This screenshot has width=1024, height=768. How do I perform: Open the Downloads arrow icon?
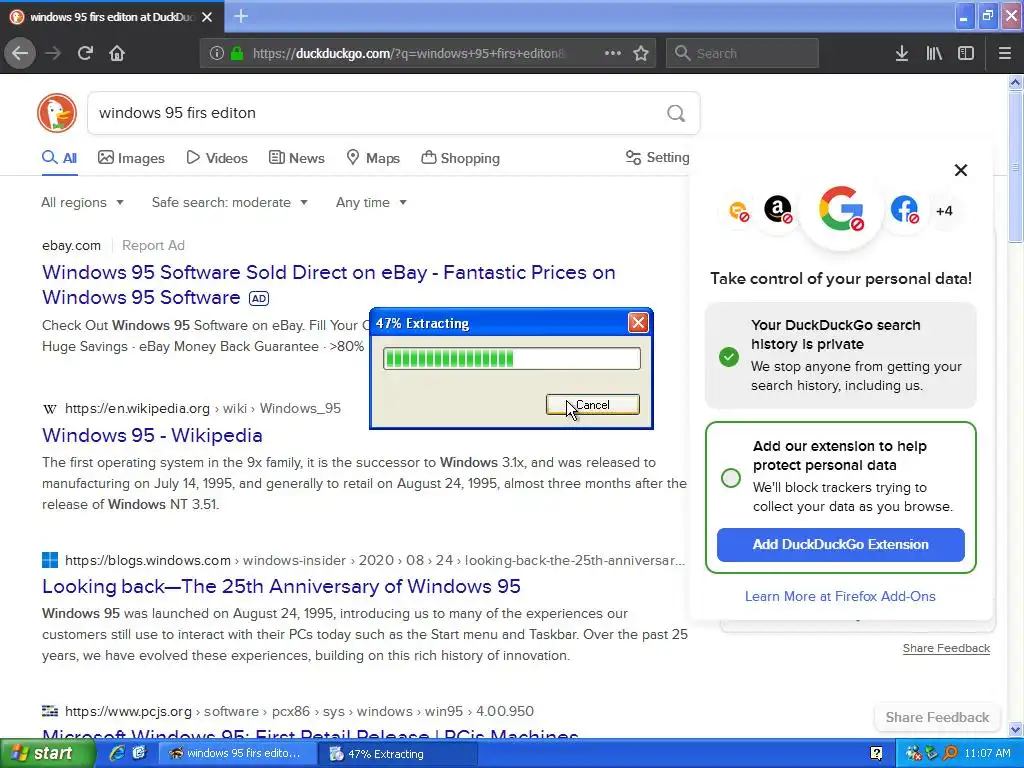[x=902, y=53]
